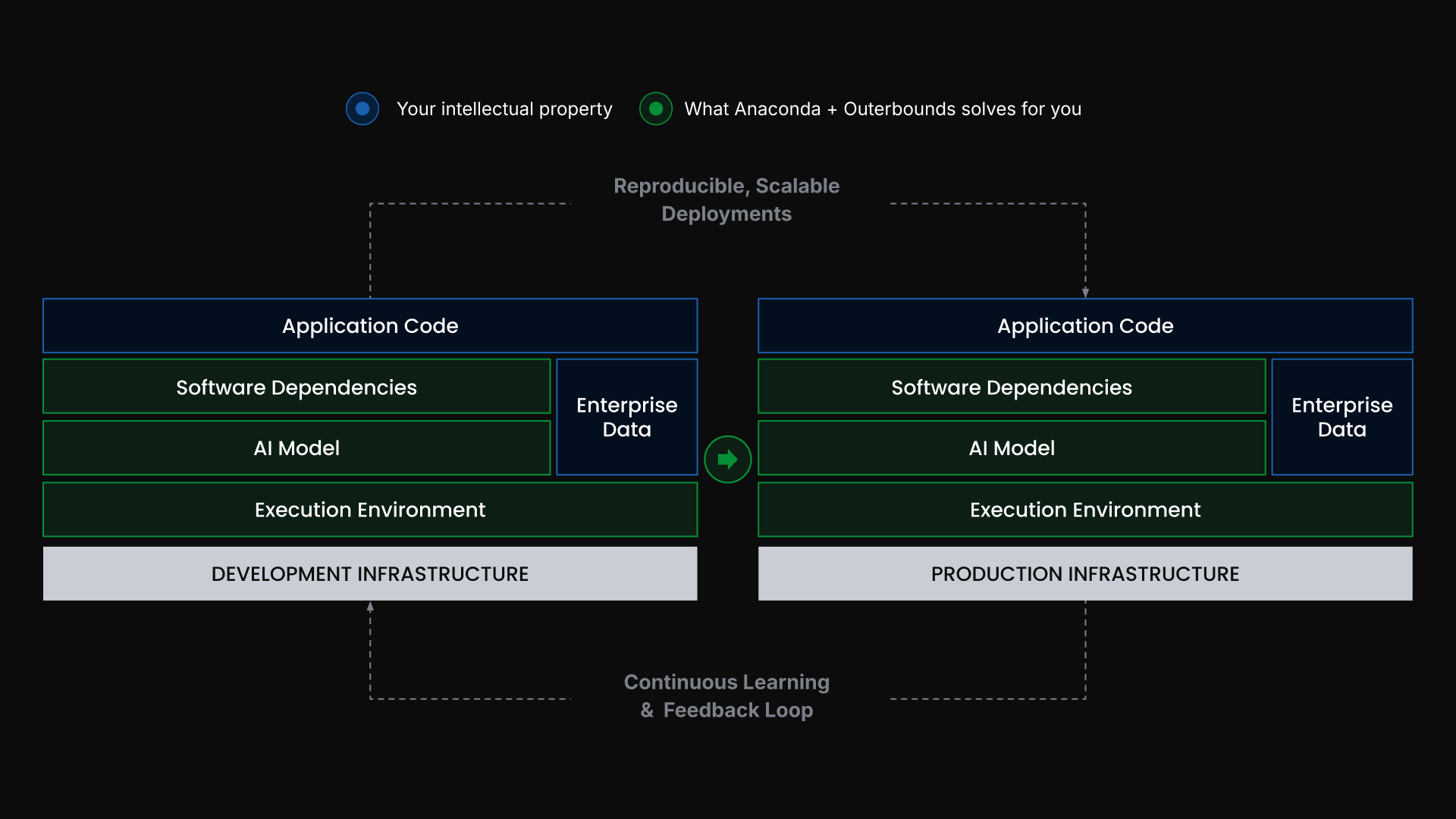This screenshot has width=1456, height=819.
Task: Select right Execution Environment layer
Action: pyautogui.click(x=1085, y=510)
